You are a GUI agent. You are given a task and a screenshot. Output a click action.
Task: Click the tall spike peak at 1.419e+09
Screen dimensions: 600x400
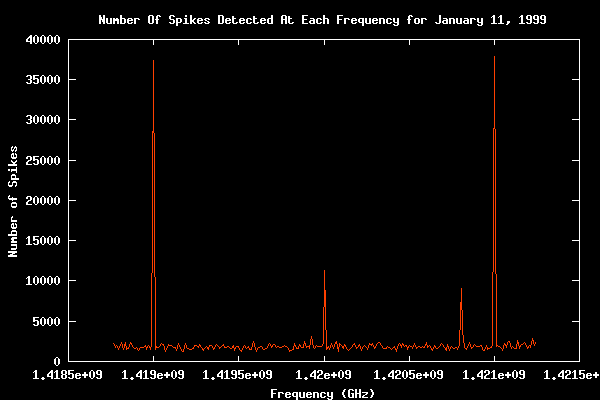click(x=153, y=60)
